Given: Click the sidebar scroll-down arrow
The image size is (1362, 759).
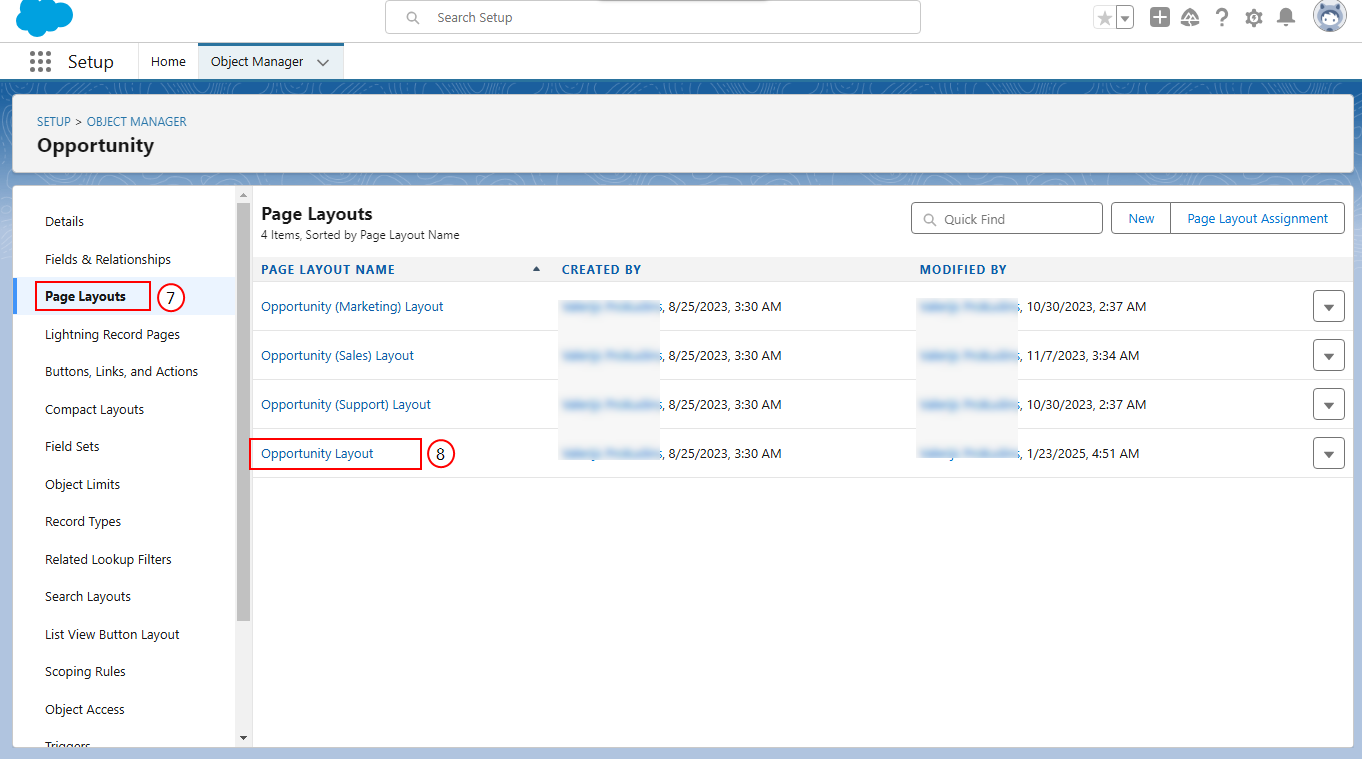Looking at the screenshot, I should pos(242,738).
